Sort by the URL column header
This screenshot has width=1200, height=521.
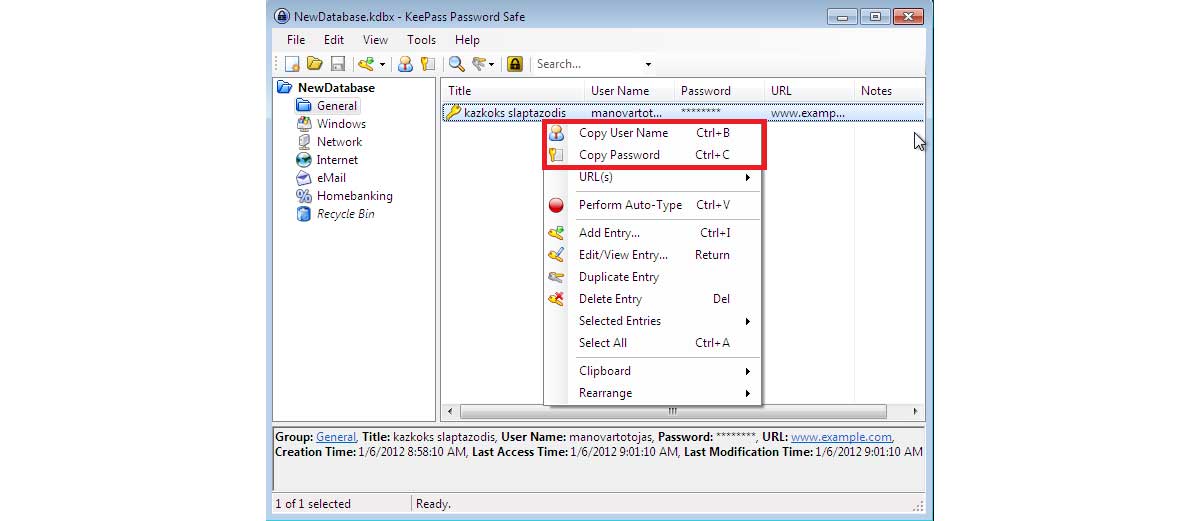pyautogui.click(x=810, y=91)
